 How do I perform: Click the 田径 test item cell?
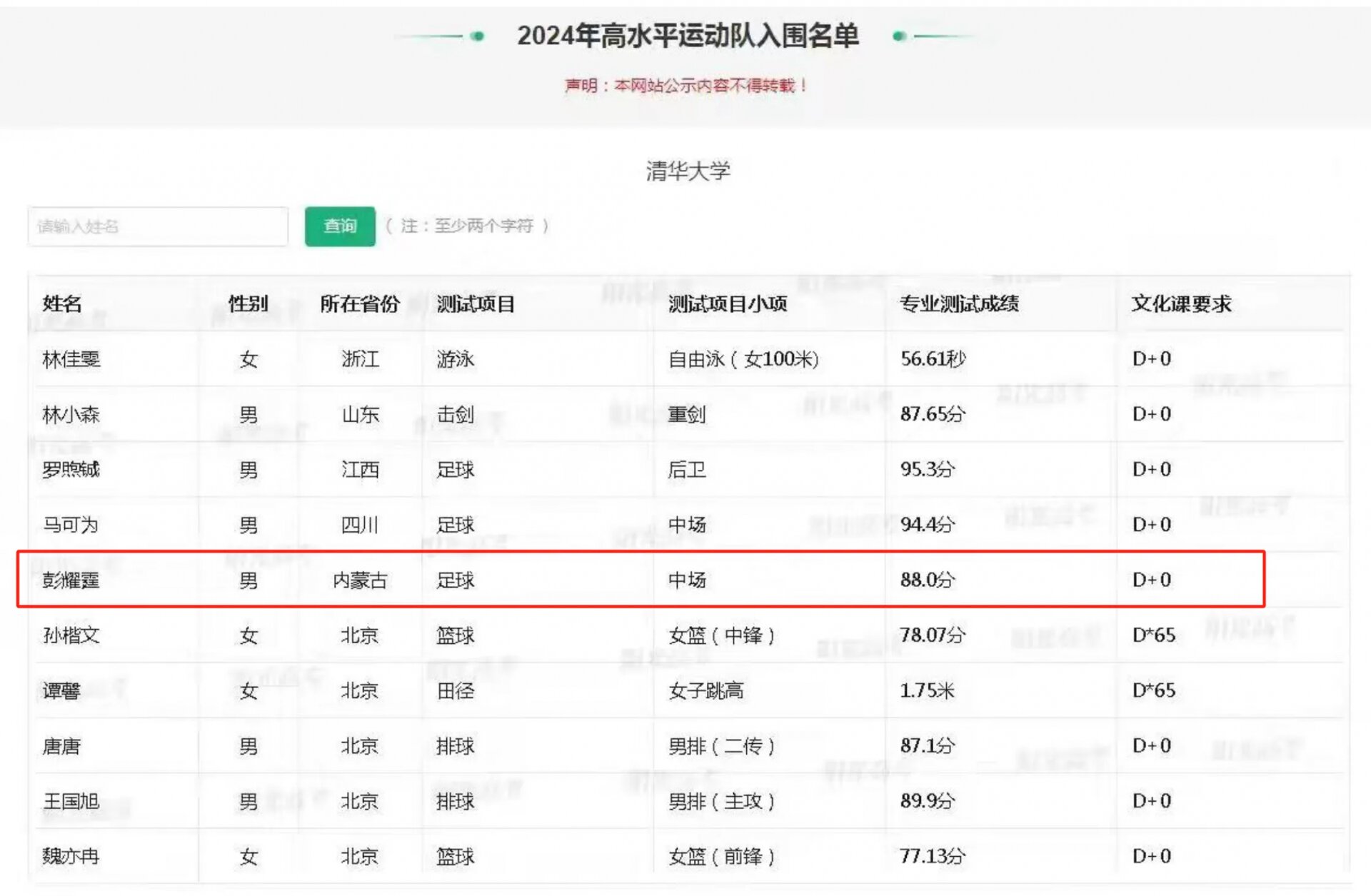coord(456,691)
